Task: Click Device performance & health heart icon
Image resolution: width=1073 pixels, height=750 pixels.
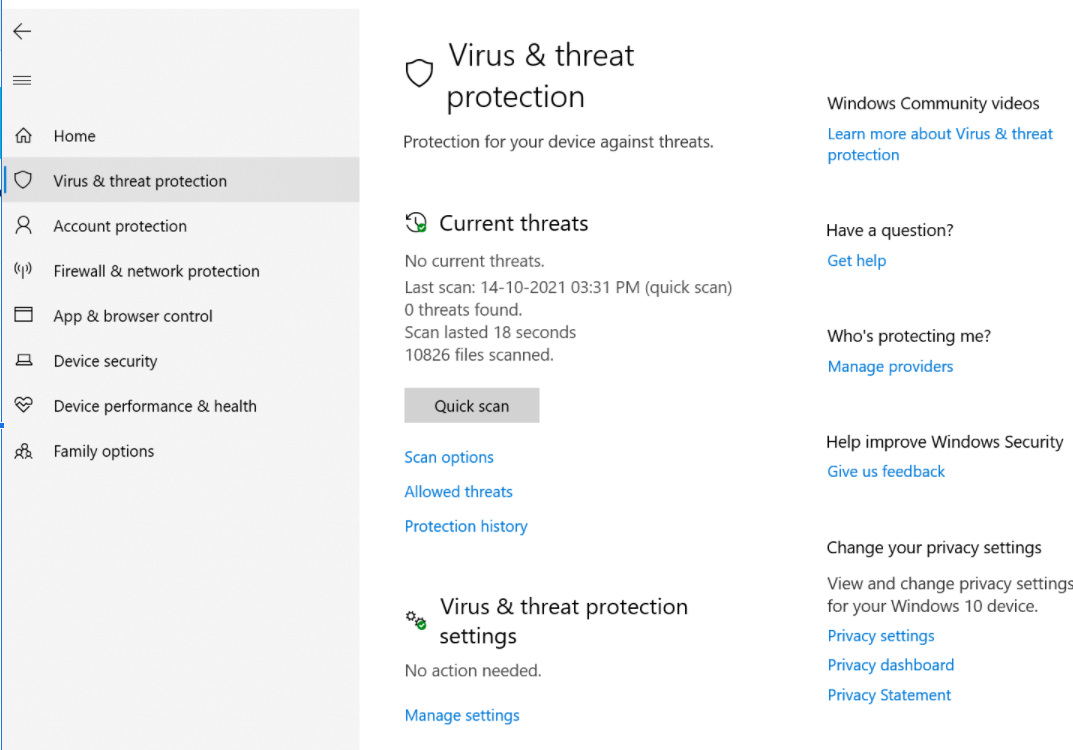Action: [x=23, y=406]
